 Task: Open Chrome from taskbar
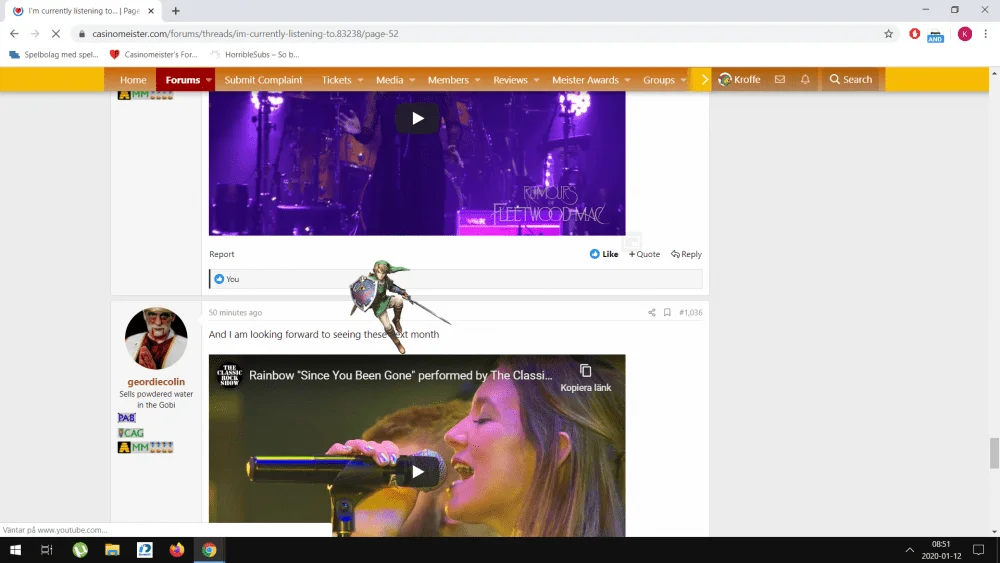pyautogui.click(x=209, y=550)
